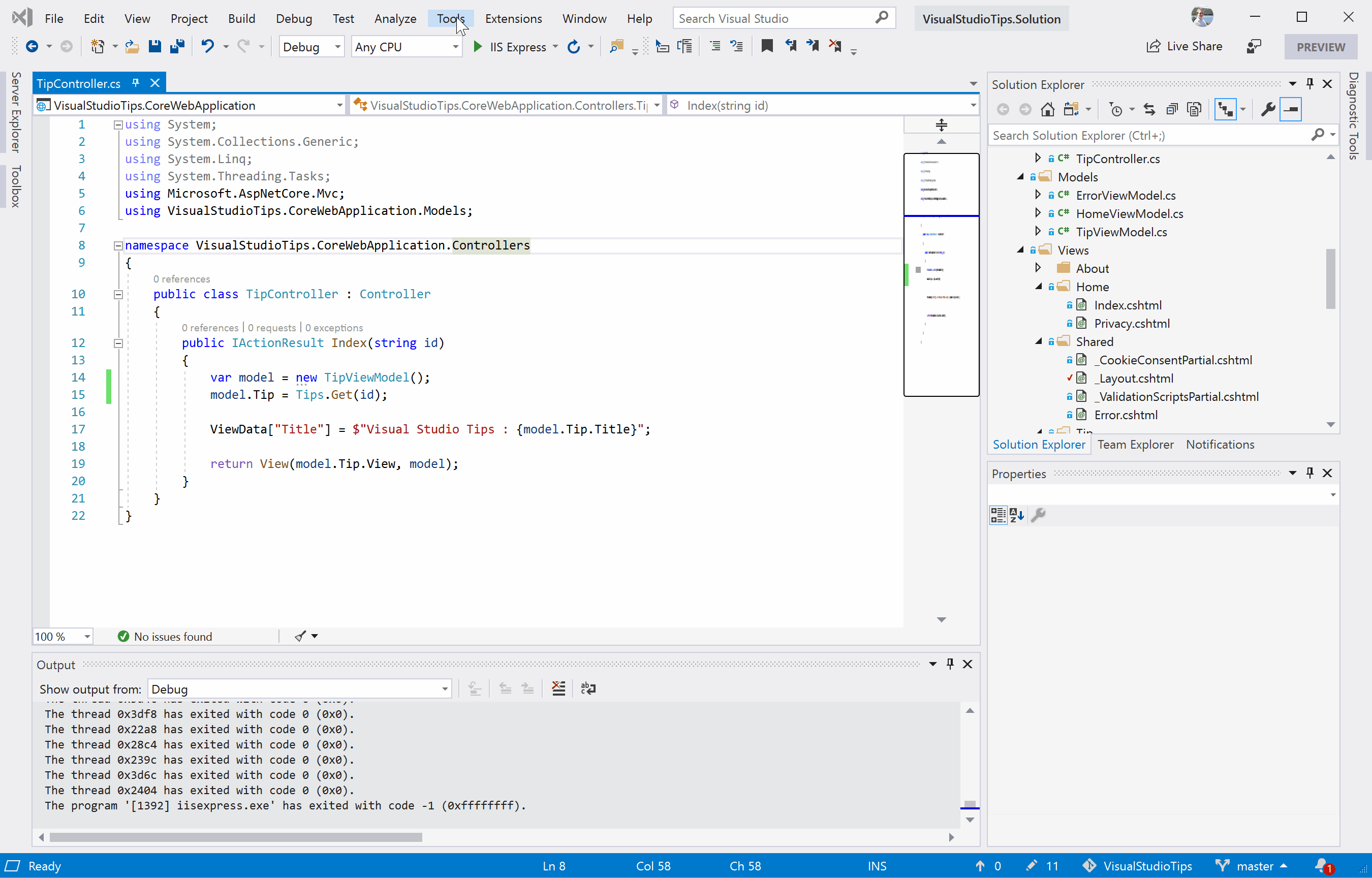Image resolution: width=1372 pixels, height=878 pixels.
Task: Switch to Team Explorer tab
Action: coord(1135,444)
